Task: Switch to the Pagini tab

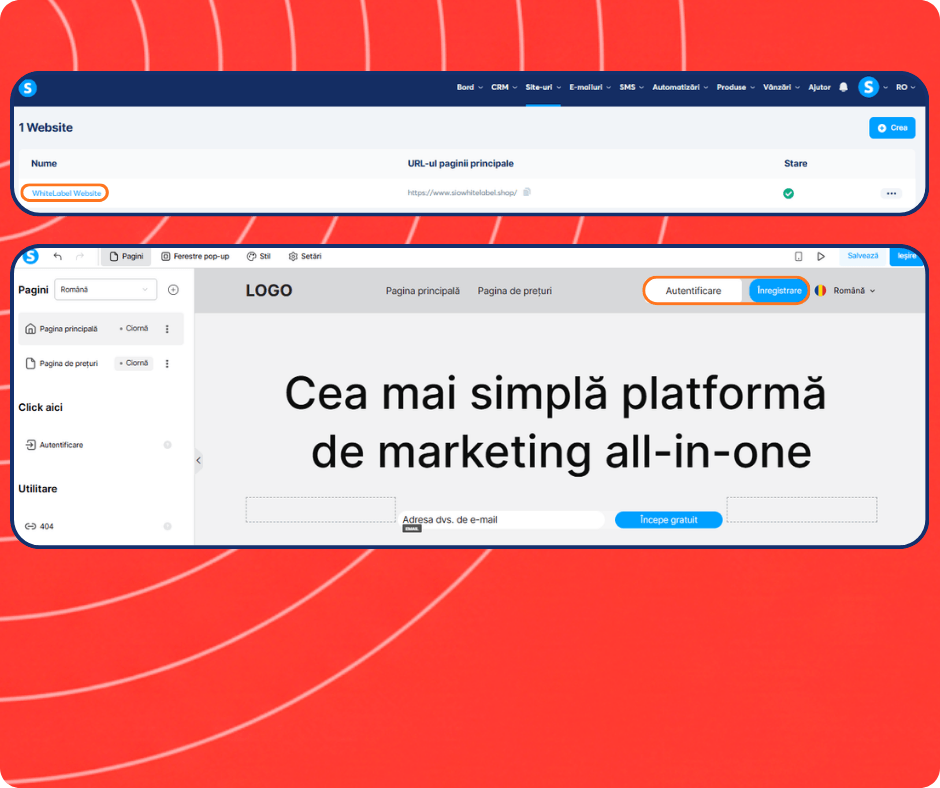Action: tap(126, 256)
